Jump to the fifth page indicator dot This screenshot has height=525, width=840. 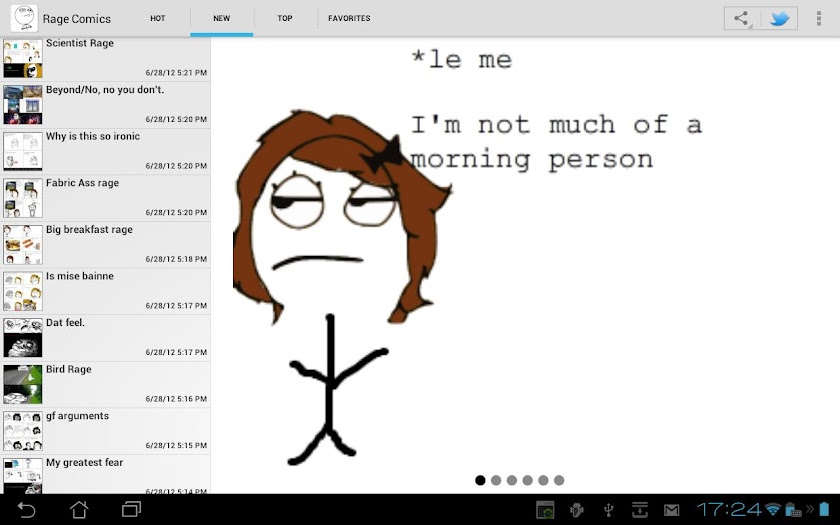(543, 480)
